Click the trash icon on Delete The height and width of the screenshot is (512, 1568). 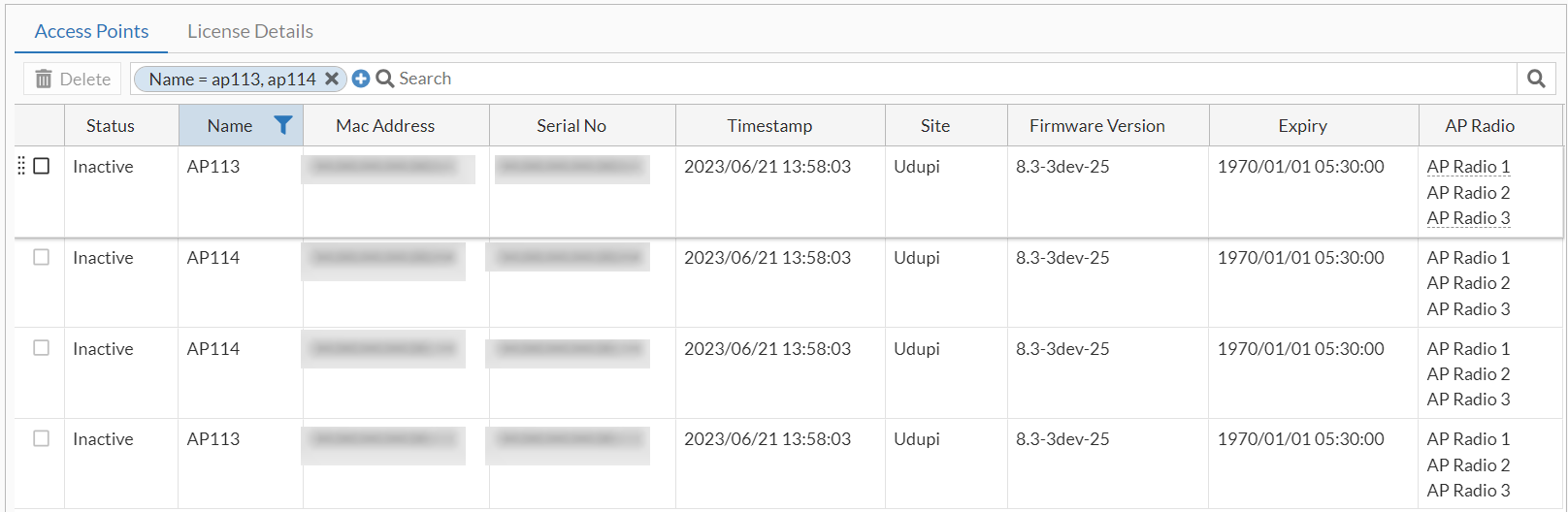44,80
